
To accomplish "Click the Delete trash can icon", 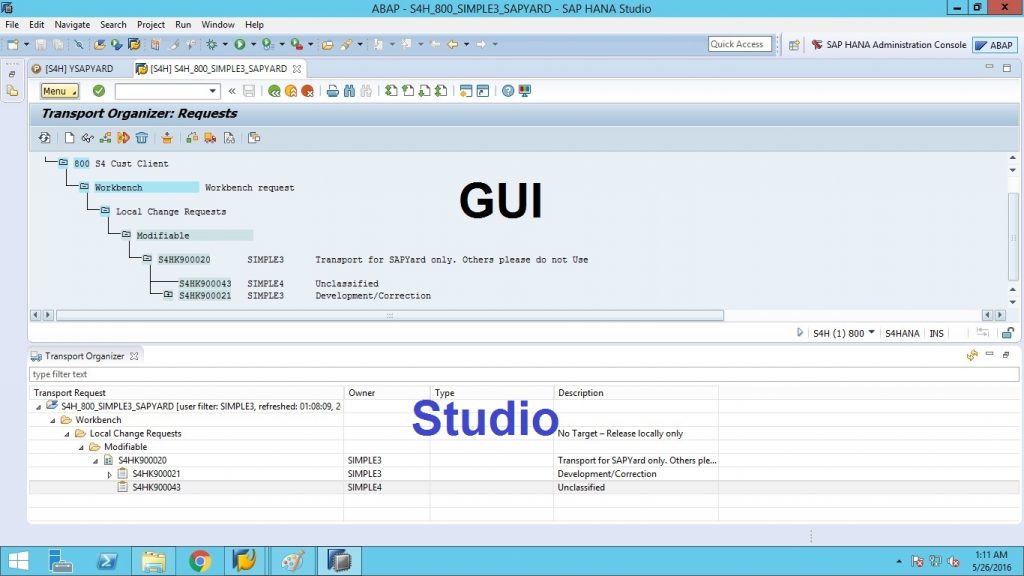I will point(142,138).
